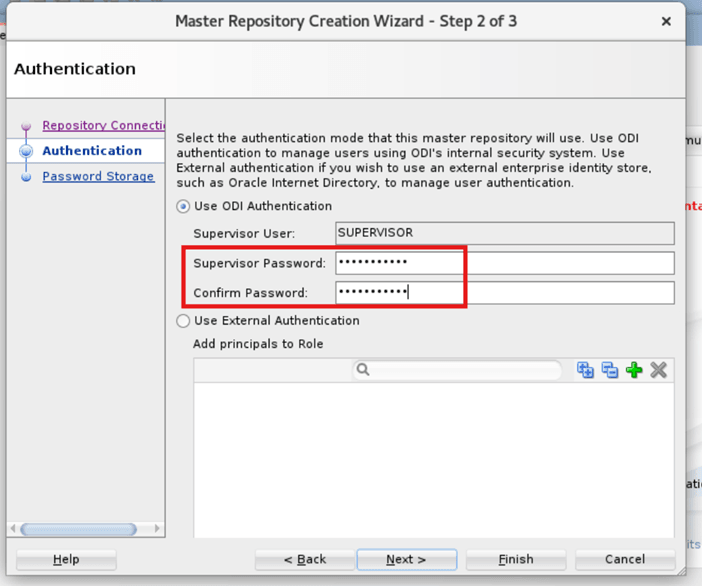This screenshot has height=586, width=702.
Task: Focus the Confirm Password field
Action: 505,293
